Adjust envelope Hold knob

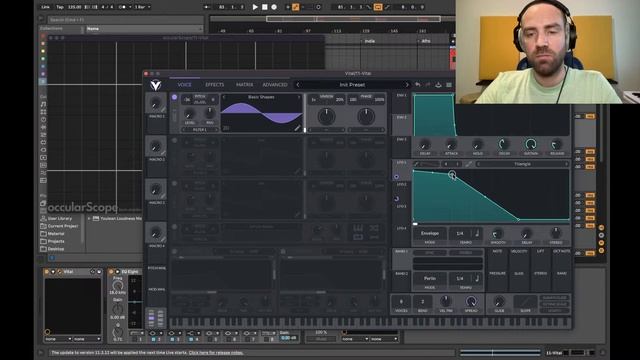point(478,144)
